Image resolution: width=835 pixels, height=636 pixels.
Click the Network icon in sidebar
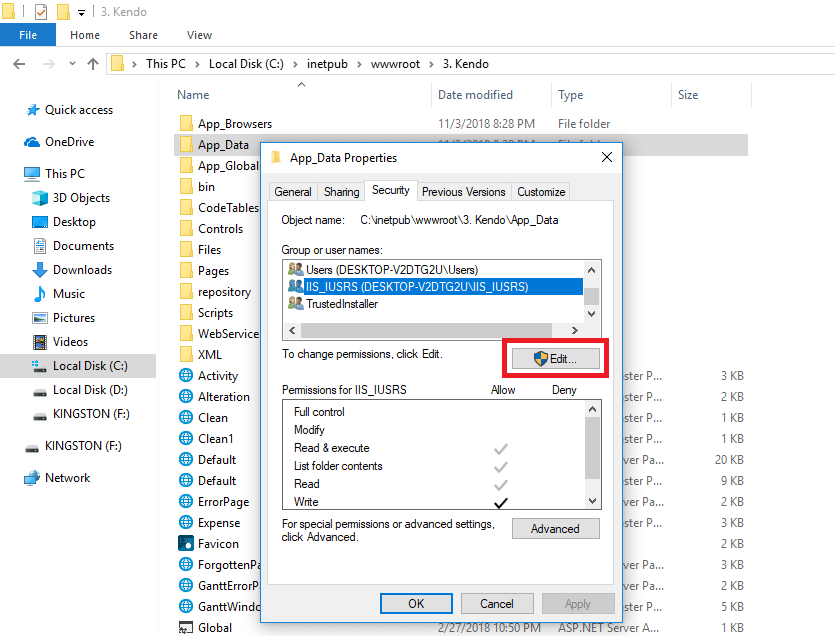pos(32,478)
